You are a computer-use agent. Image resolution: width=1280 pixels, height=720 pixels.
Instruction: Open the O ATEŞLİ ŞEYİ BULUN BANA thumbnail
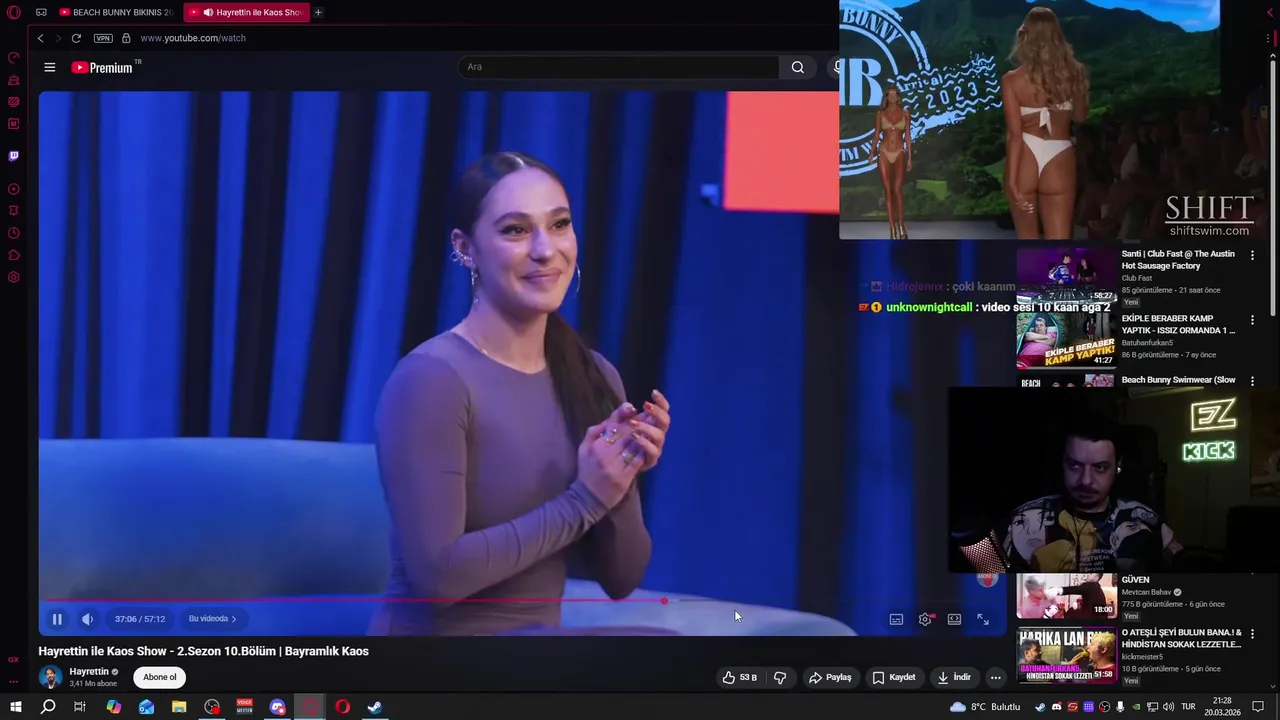[1067, 655]
